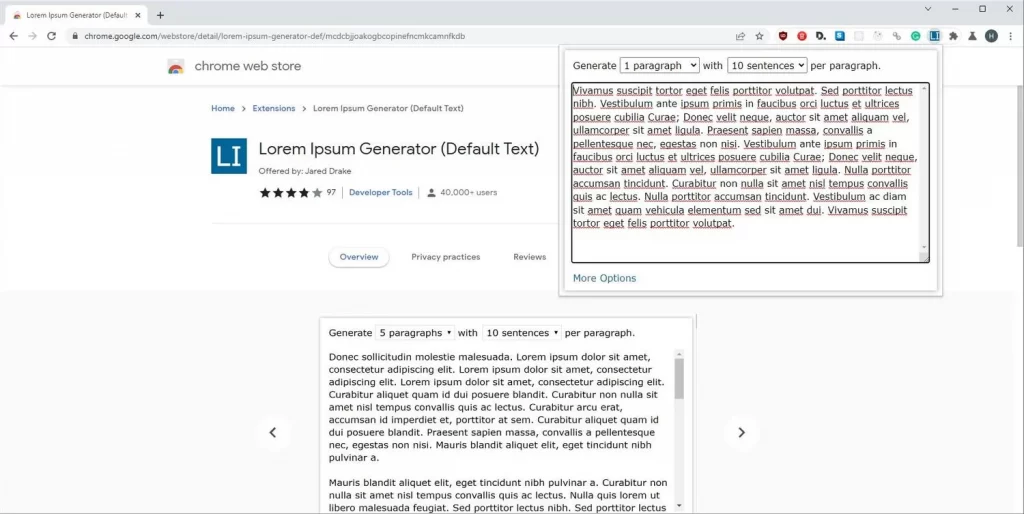Viewport: 1024px width, 514px height.
Task: Open screenshot '10 sentences' dropdown
Action: coord(522,333)
